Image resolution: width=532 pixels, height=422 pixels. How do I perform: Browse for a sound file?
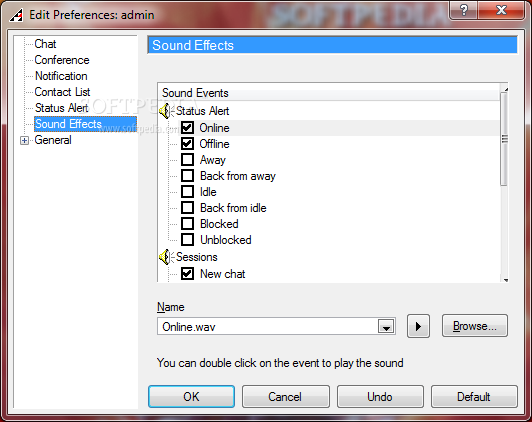tap(475, 326)
